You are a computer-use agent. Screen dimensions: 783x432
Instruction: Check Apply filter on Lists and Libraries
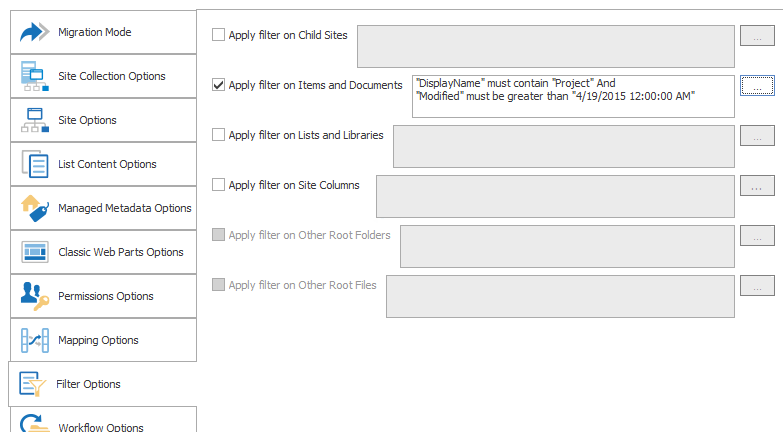[x=219, y=135]
